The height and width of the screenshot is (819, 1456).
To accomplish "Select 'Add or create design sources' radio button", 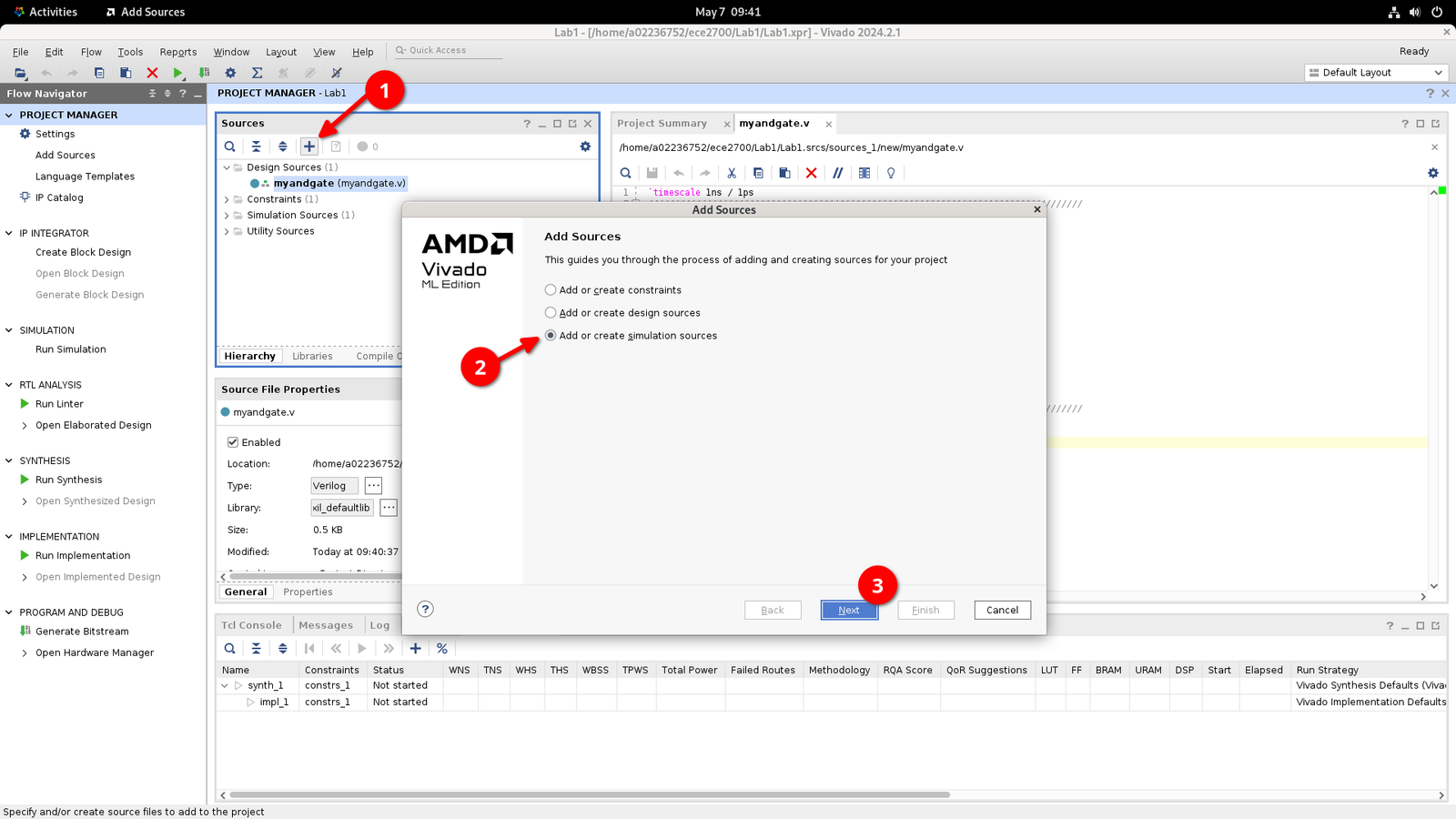I will [x=551, y=313].
